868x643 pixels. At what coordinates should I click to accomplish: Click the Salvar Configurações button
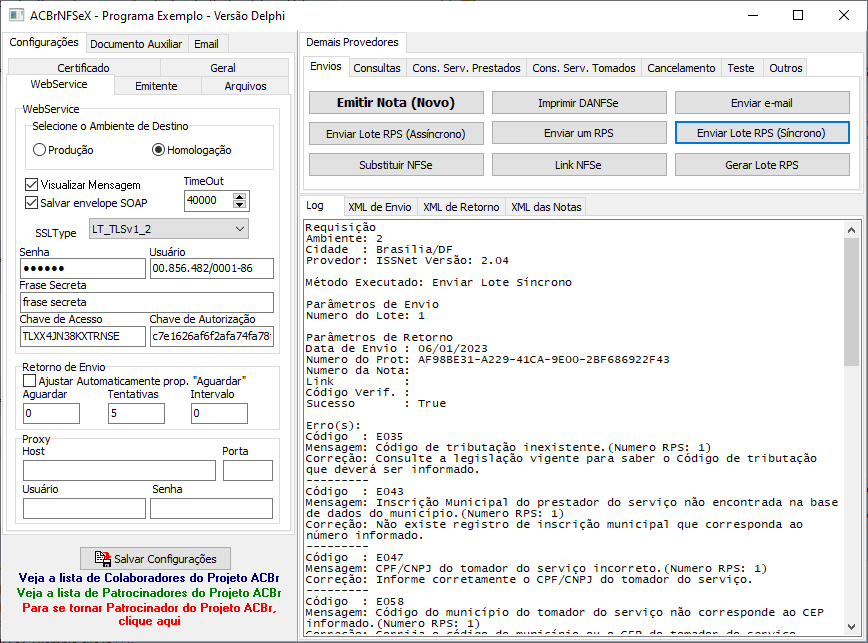156,558
